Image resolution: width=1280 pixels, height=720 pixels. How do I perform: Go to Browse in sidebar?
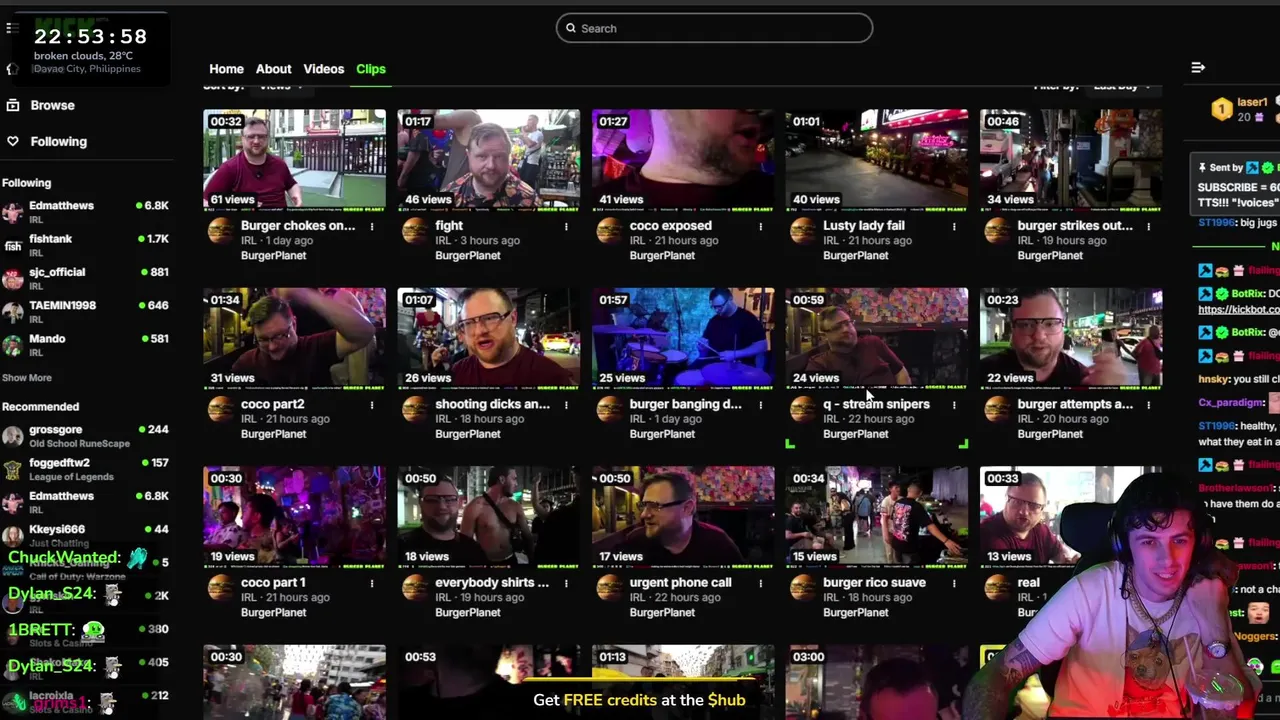(x=52, y=105)
